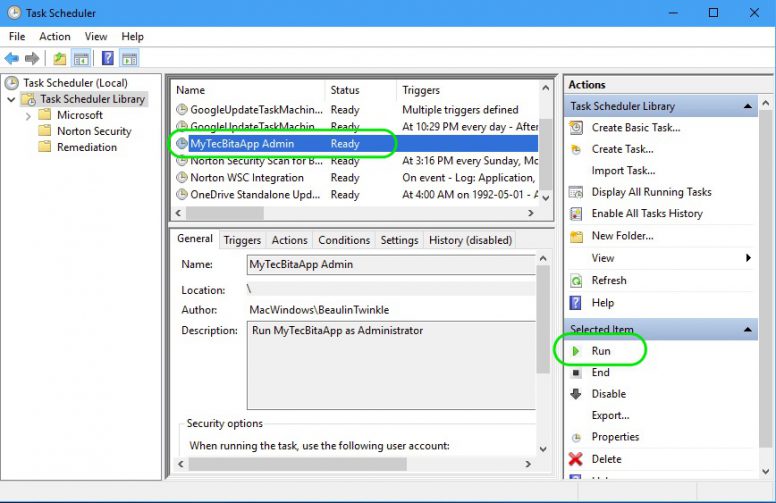Click the Run action label
The height and width of the screenshot is (503, 776).
pyautogui.click(x=601, y=351)
